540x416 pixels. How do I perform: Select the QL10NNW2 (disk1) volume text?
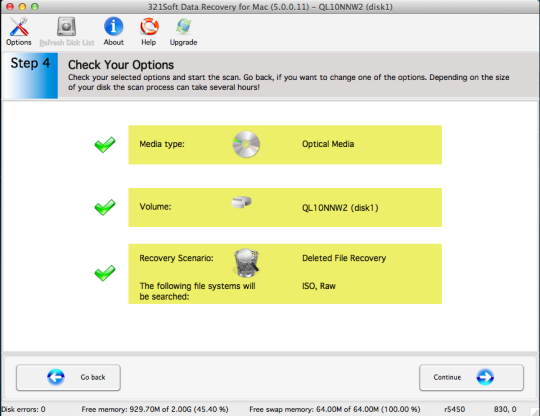pyautogui.click(x=340, y=208)
